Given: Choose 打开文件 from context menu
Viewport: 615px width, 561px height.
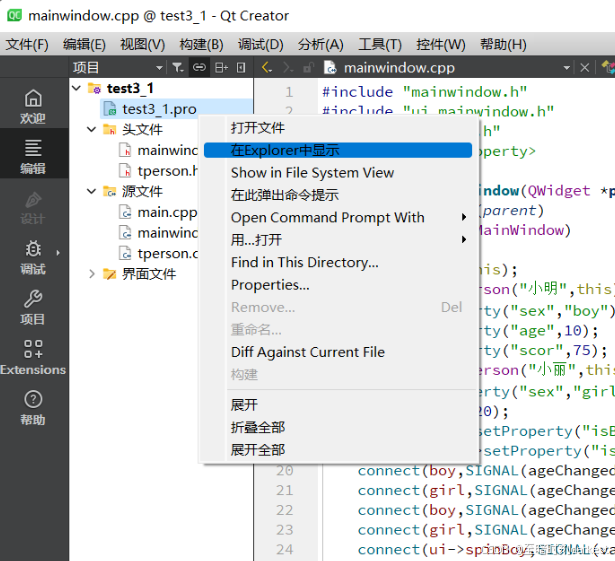Looking at the screenshot, I should 338,128.
